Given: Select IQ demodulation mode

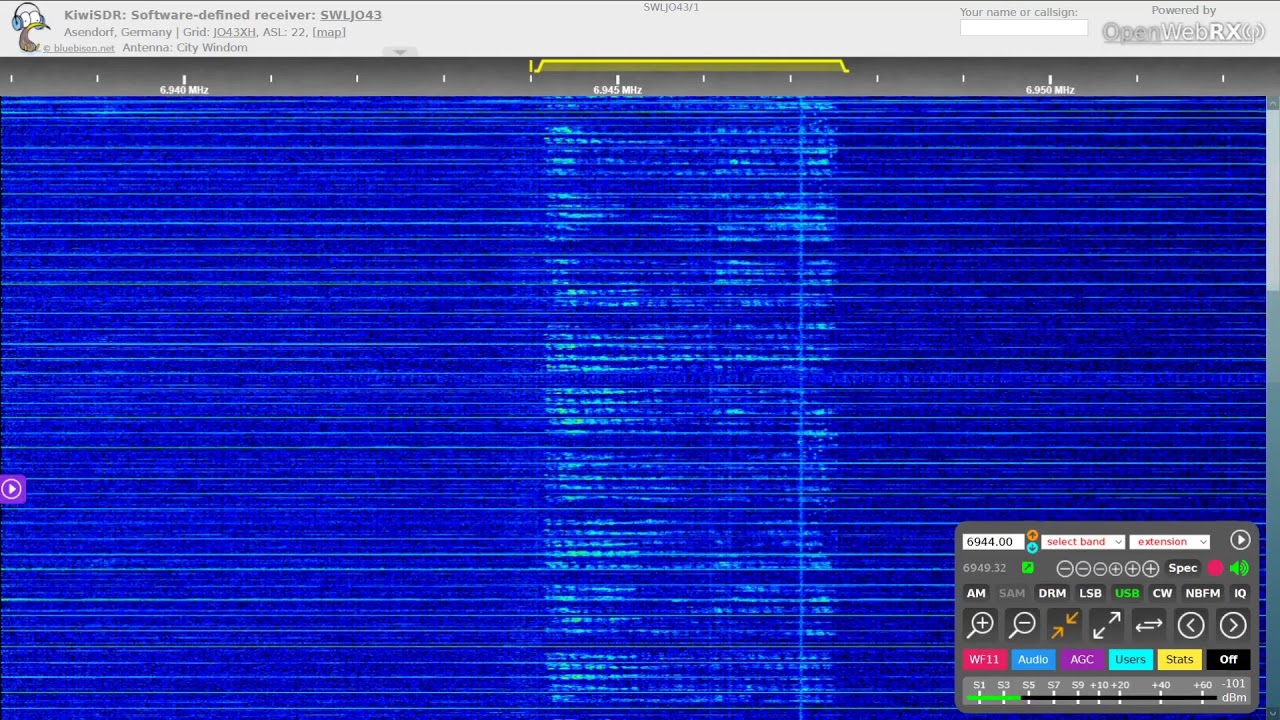Looking at the screenshot, I should [x=1240, y=593].
